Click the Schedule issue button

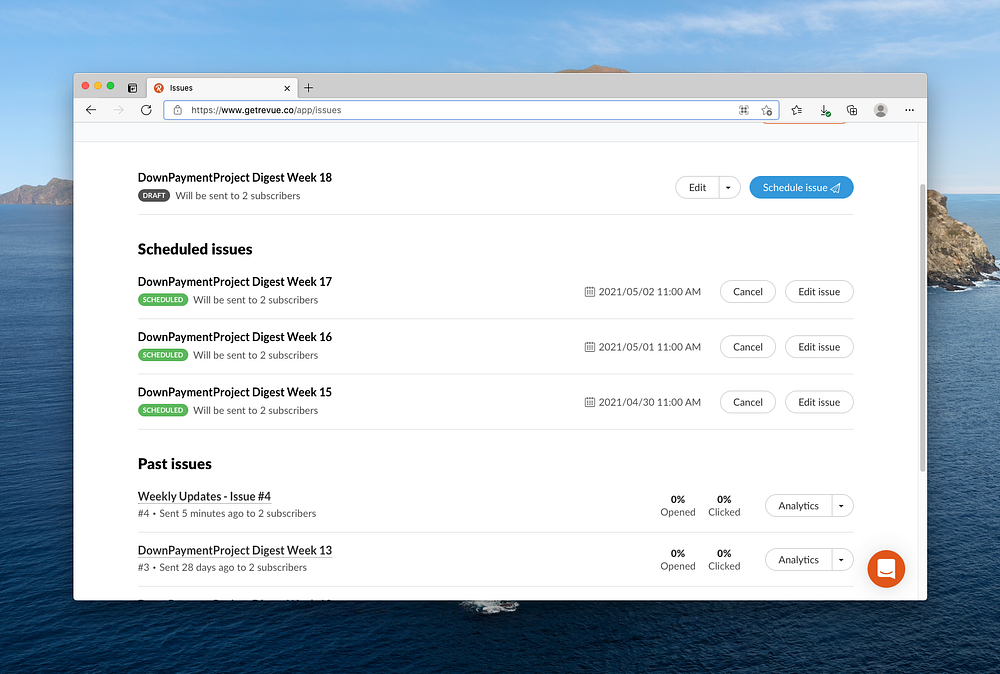(x=801, y=187)
